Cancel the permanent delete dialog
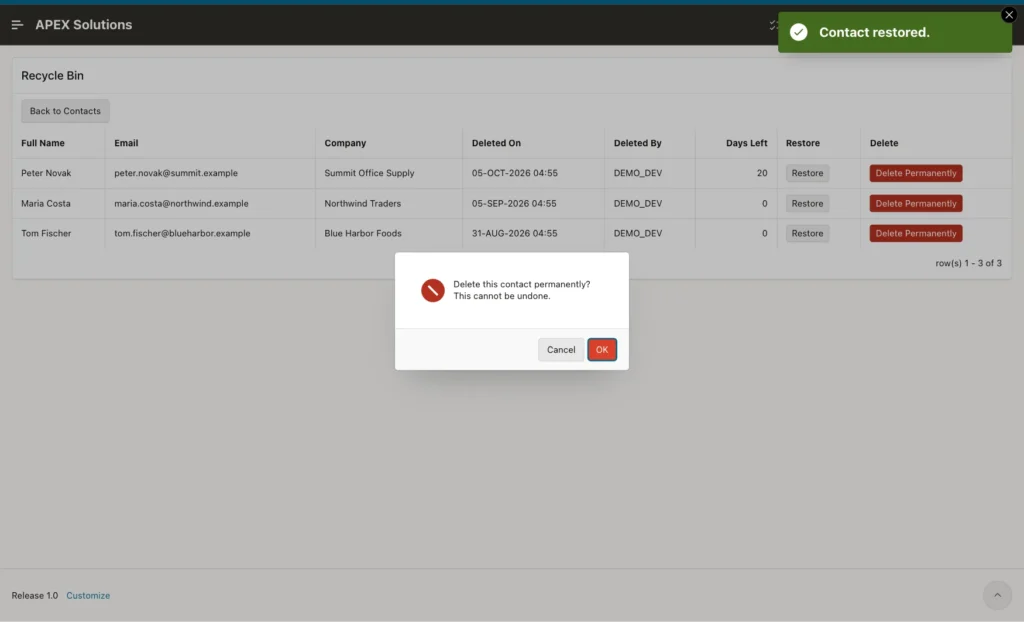 [x=561, y=350]
